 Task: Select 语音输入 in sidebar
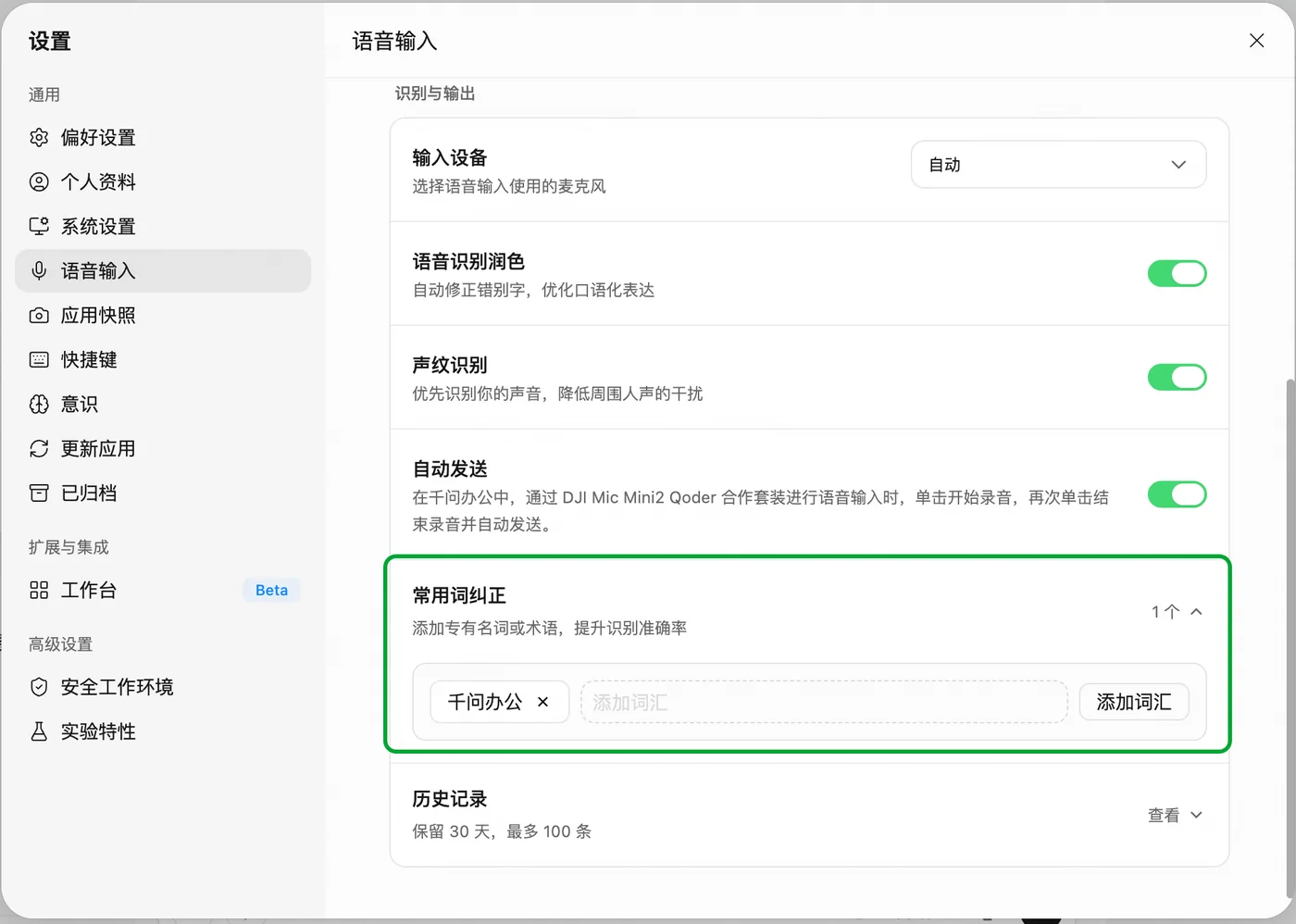point(163,271)
